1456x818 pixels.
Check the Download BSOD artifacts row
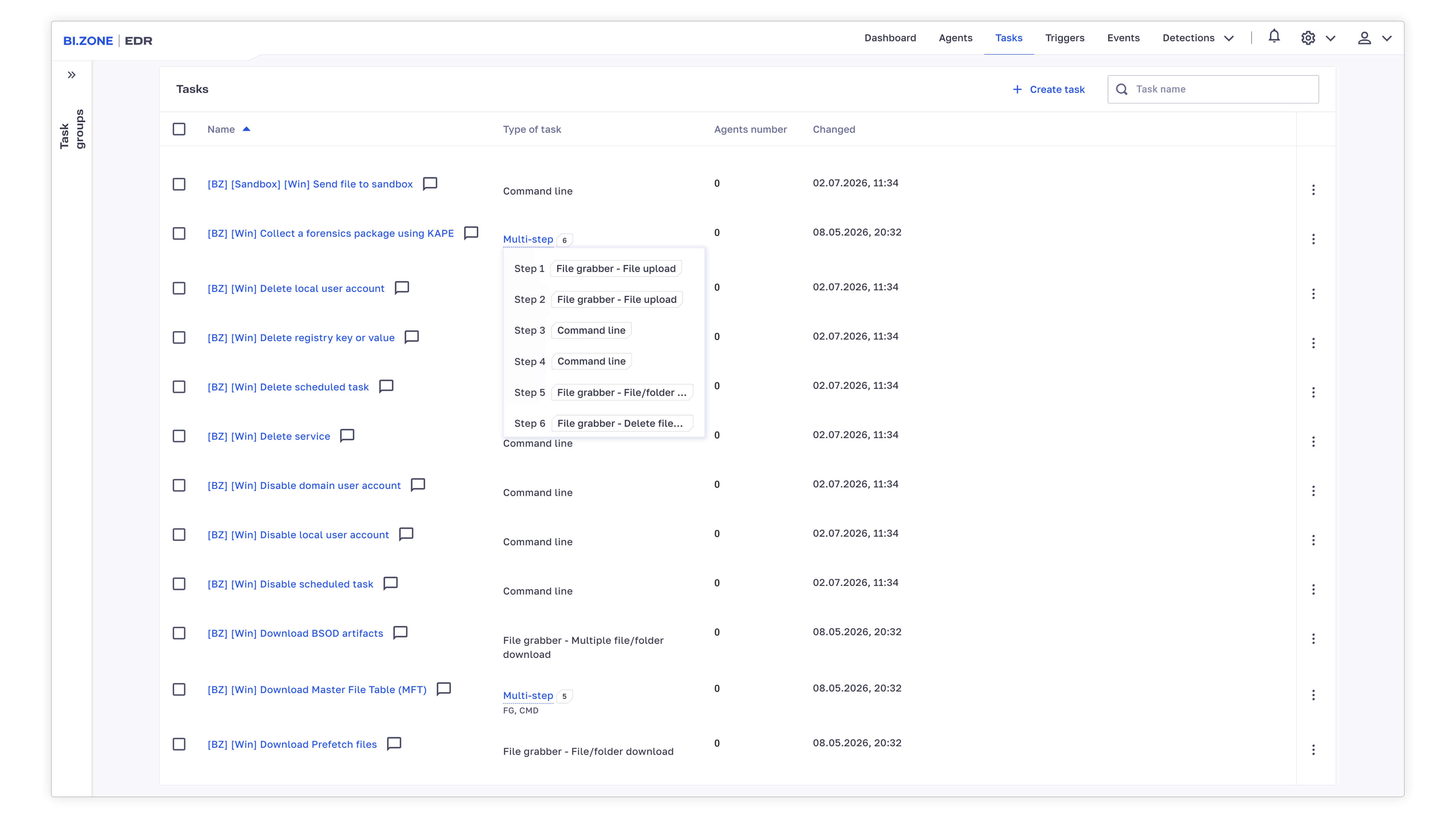tap(178, 633)
